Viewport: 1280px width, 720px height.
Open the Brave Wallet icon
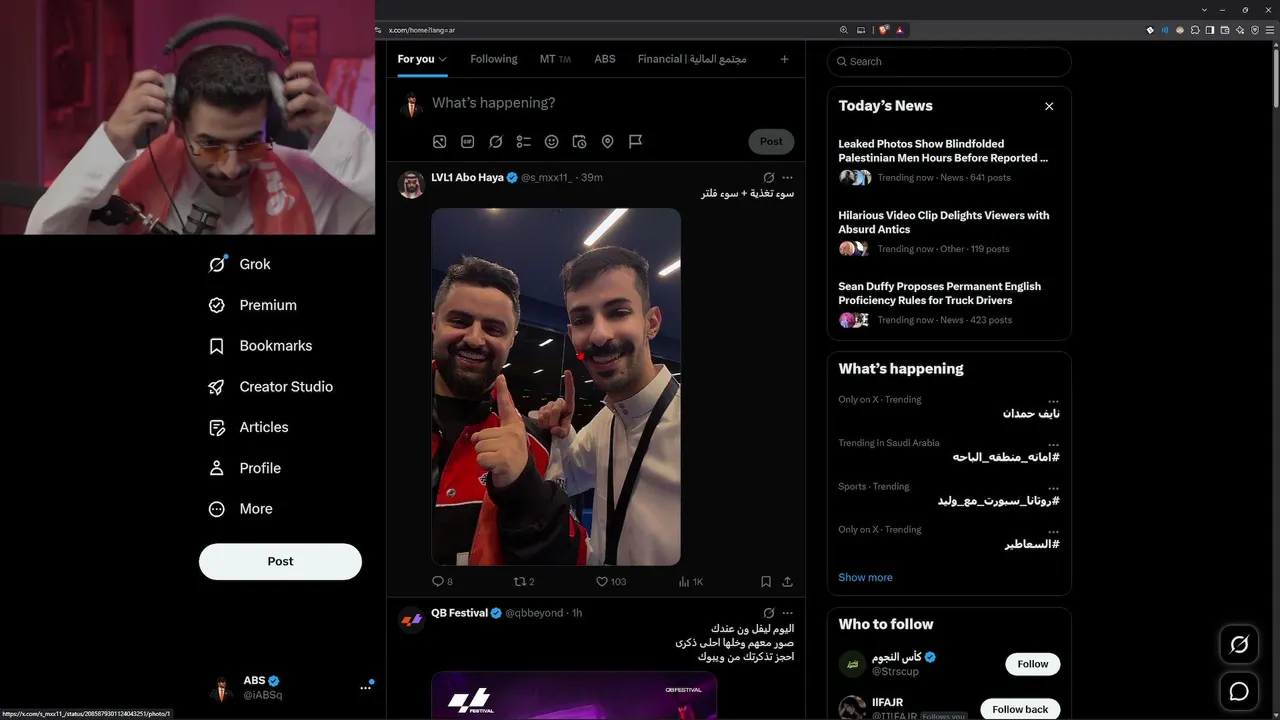(x=1225, y=30)
